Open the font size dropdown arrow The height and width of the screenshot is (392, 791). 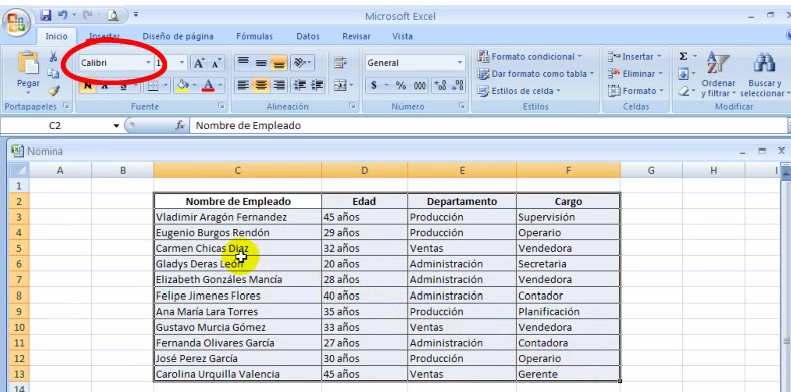[182, 63]
